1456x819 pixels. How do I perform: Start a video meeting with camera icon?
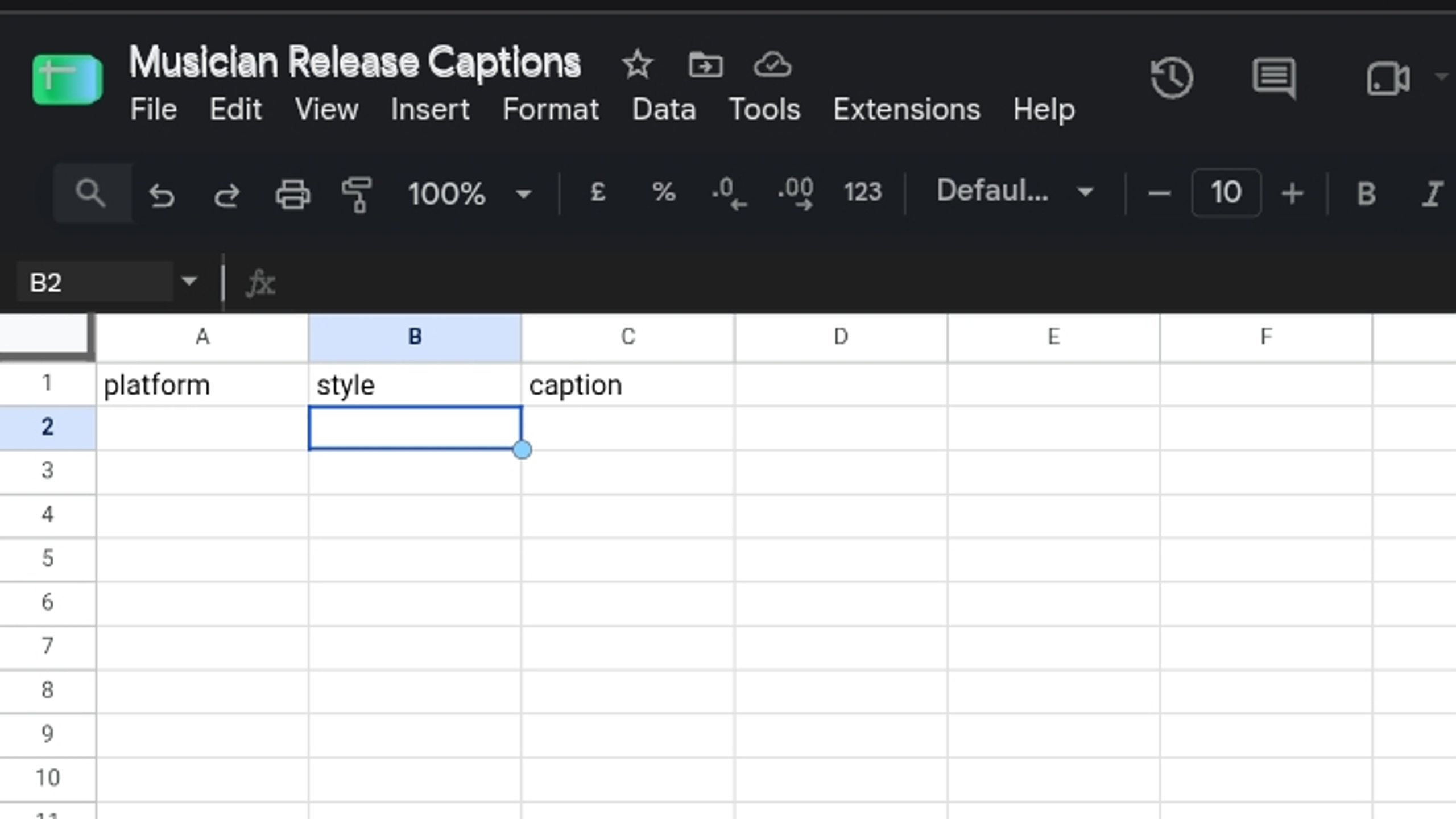tap(1388, 78)
